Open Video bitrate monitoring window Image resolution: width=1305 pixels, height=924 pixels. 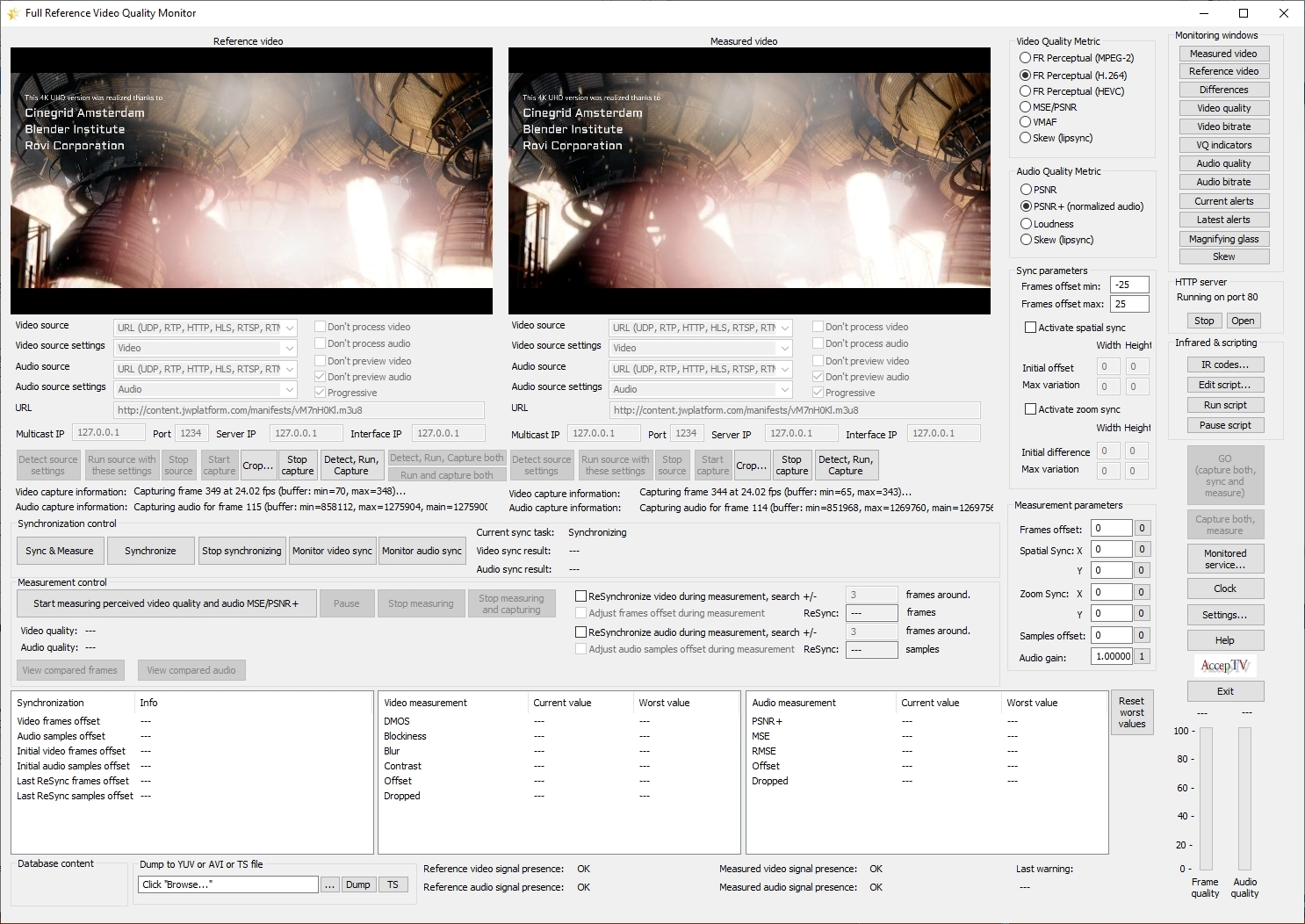[x=1223, y=126]
